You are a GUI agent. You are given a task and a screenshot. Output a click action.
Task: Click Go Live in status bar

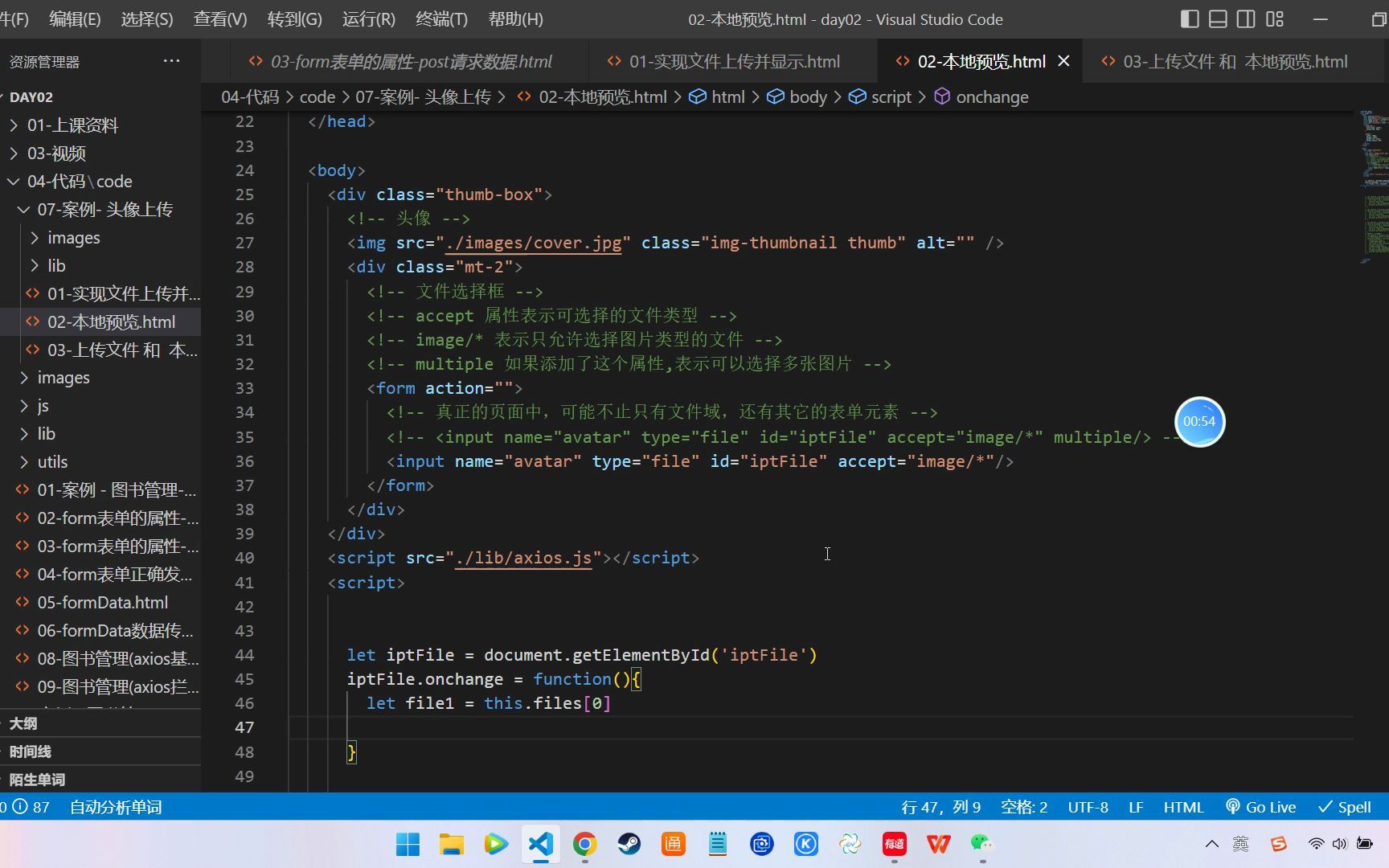[1260, 807]
